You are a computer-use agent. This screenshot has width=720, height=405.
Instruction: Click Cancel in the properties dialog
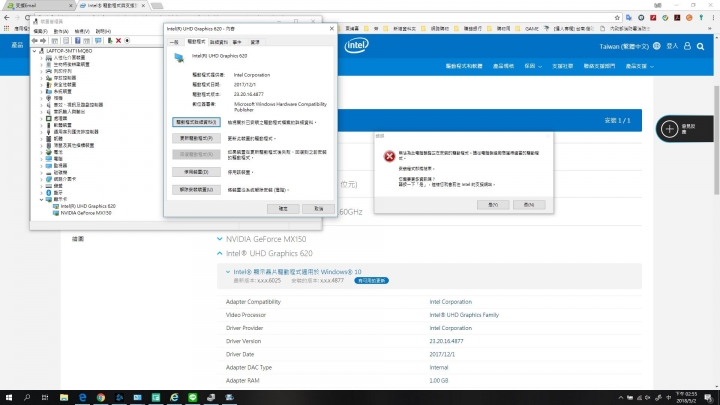tap(318, 209)
